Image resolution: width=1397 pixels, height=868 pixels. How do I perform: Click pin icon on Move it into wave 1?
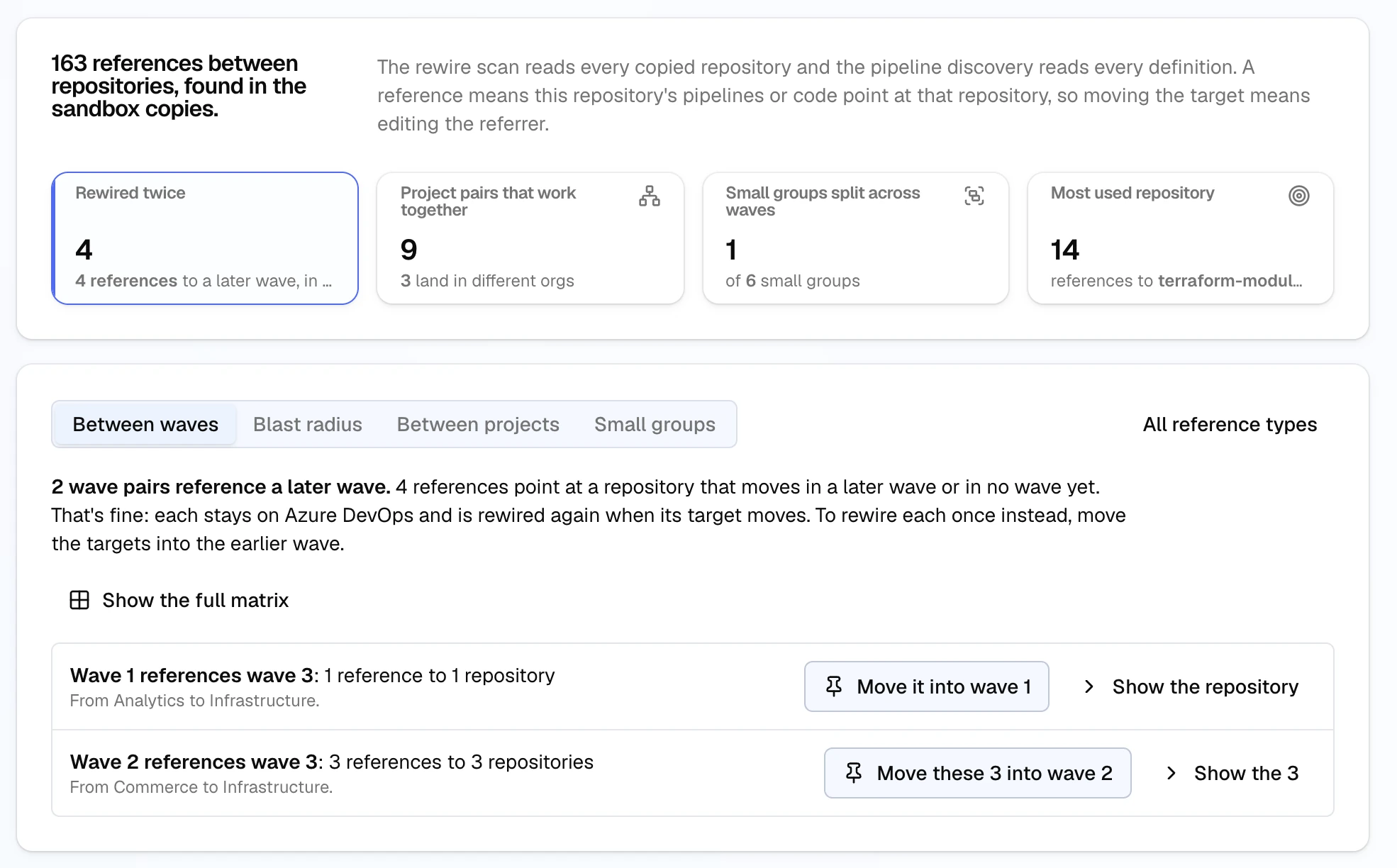click(x=834, y=686)
